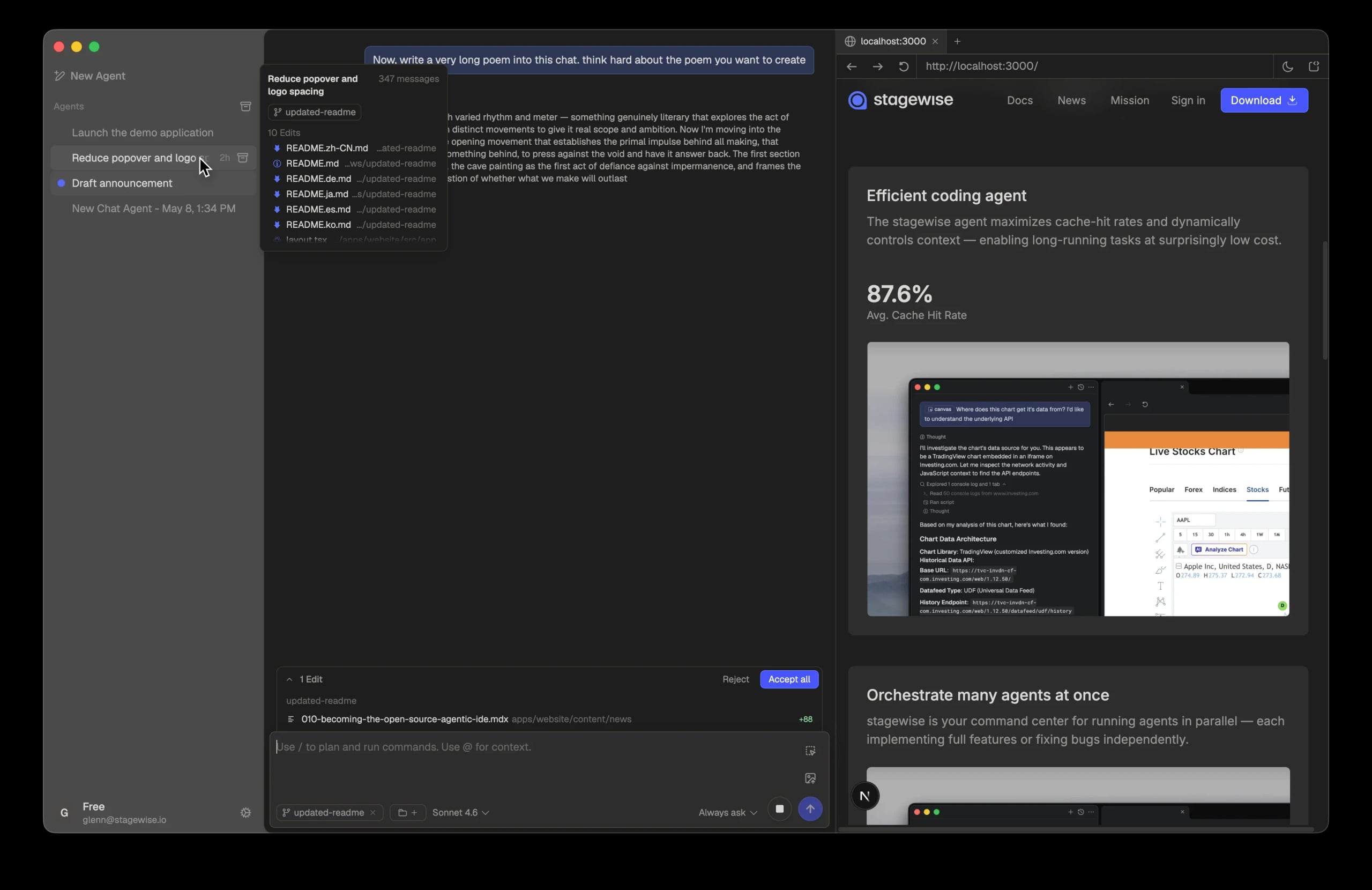The width and height of the screenshot is (1372, 890).
Task: Open Launch the demo application agent
Action: click(x=143, y=132)
